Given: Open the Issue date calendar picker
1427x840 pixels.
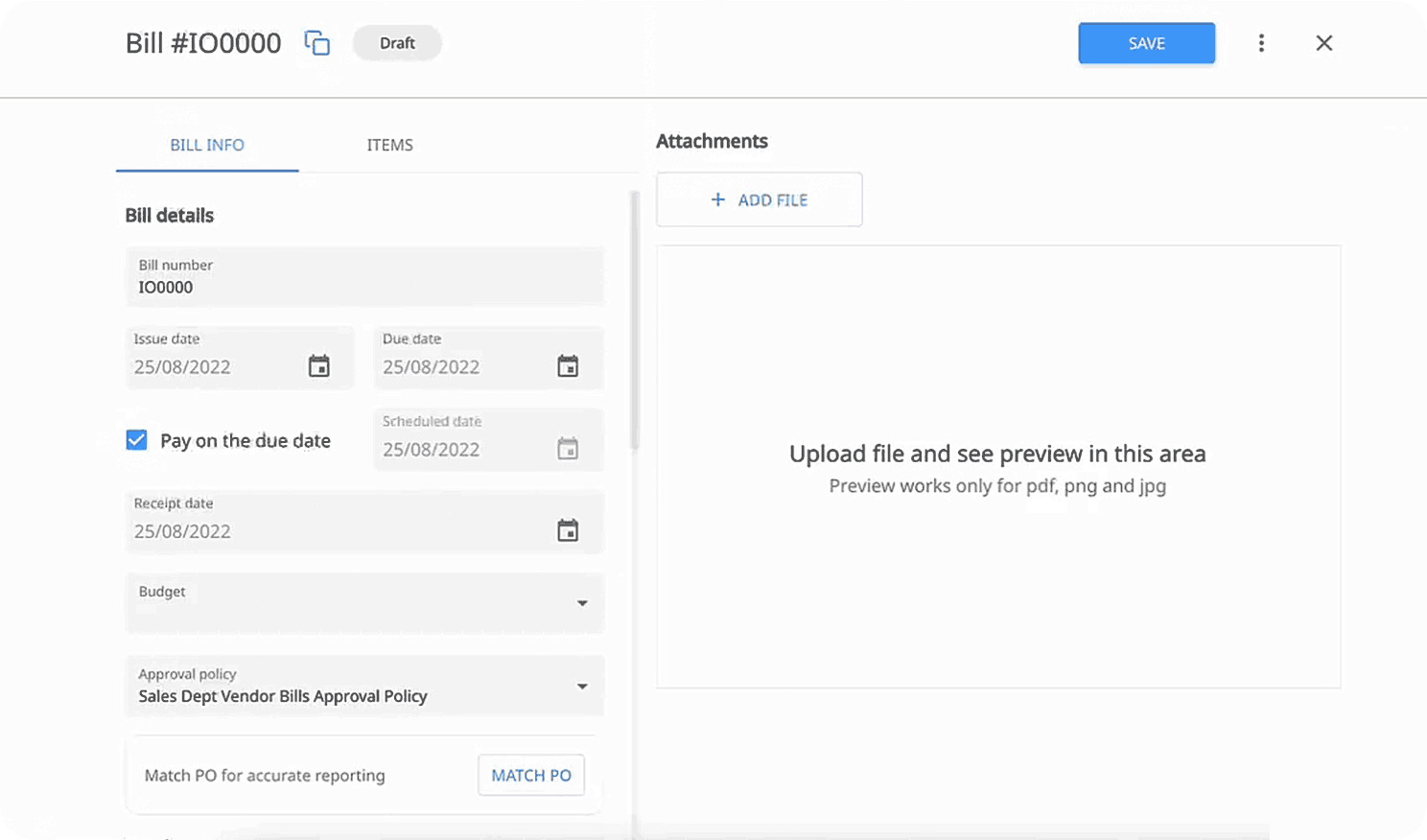Looking at the screenshot, I should click(x=319, y=366).
